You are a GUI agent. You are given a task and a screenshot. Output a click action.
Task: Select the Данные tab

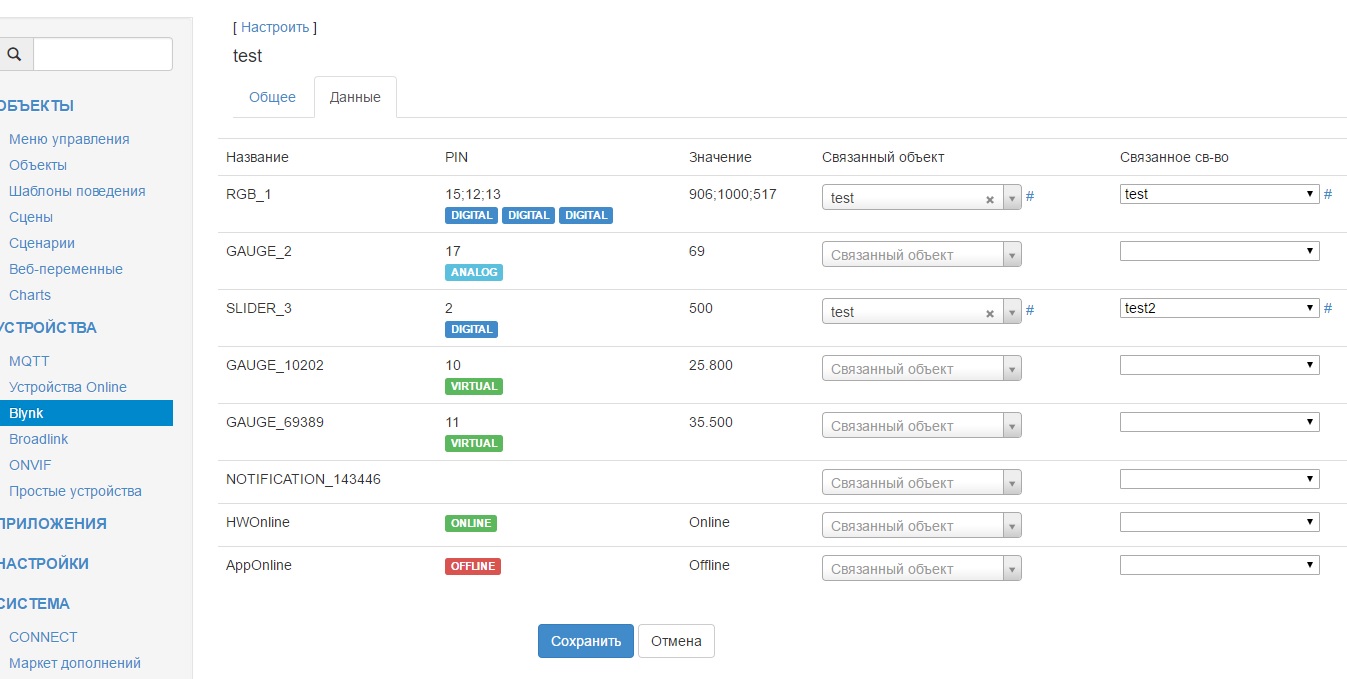point(355,97)
